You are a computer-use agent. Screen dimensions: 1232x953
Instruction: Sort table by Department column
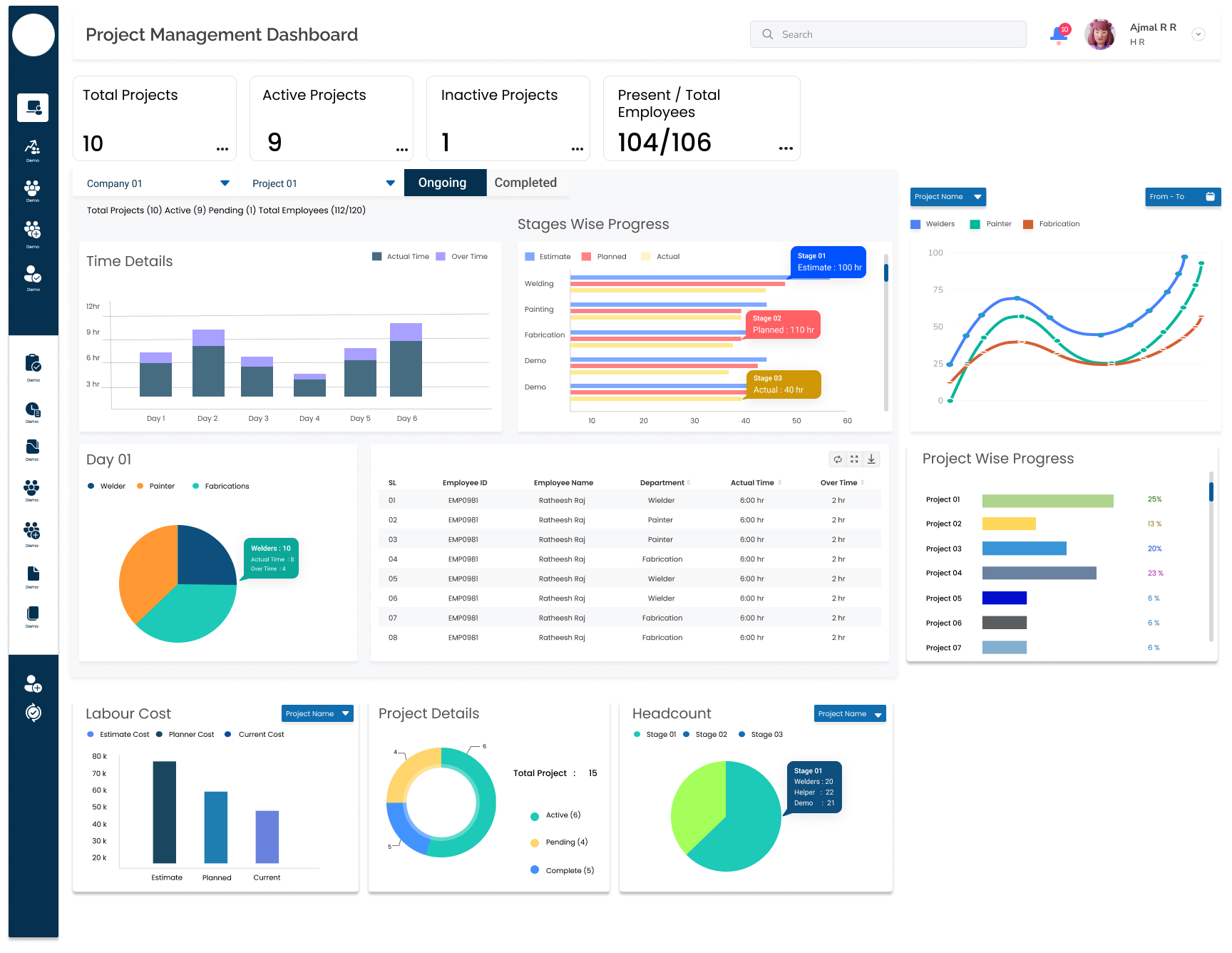click(665, 483)
